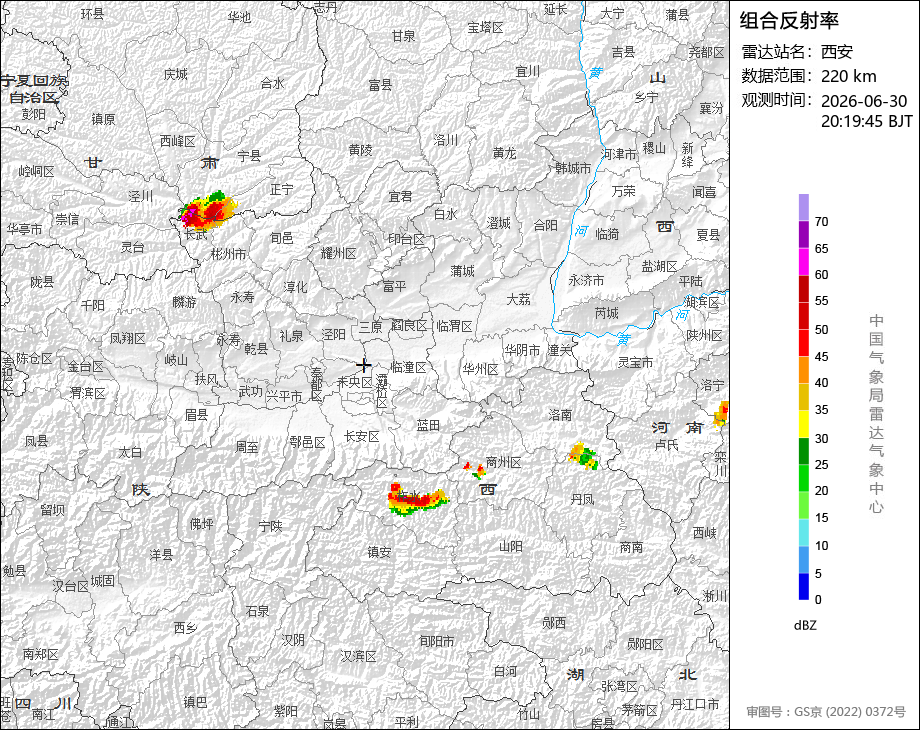The width and height of the screenshot is (920, 730).
Task: Click the 卢氏 county label
Action: [666, 445]
